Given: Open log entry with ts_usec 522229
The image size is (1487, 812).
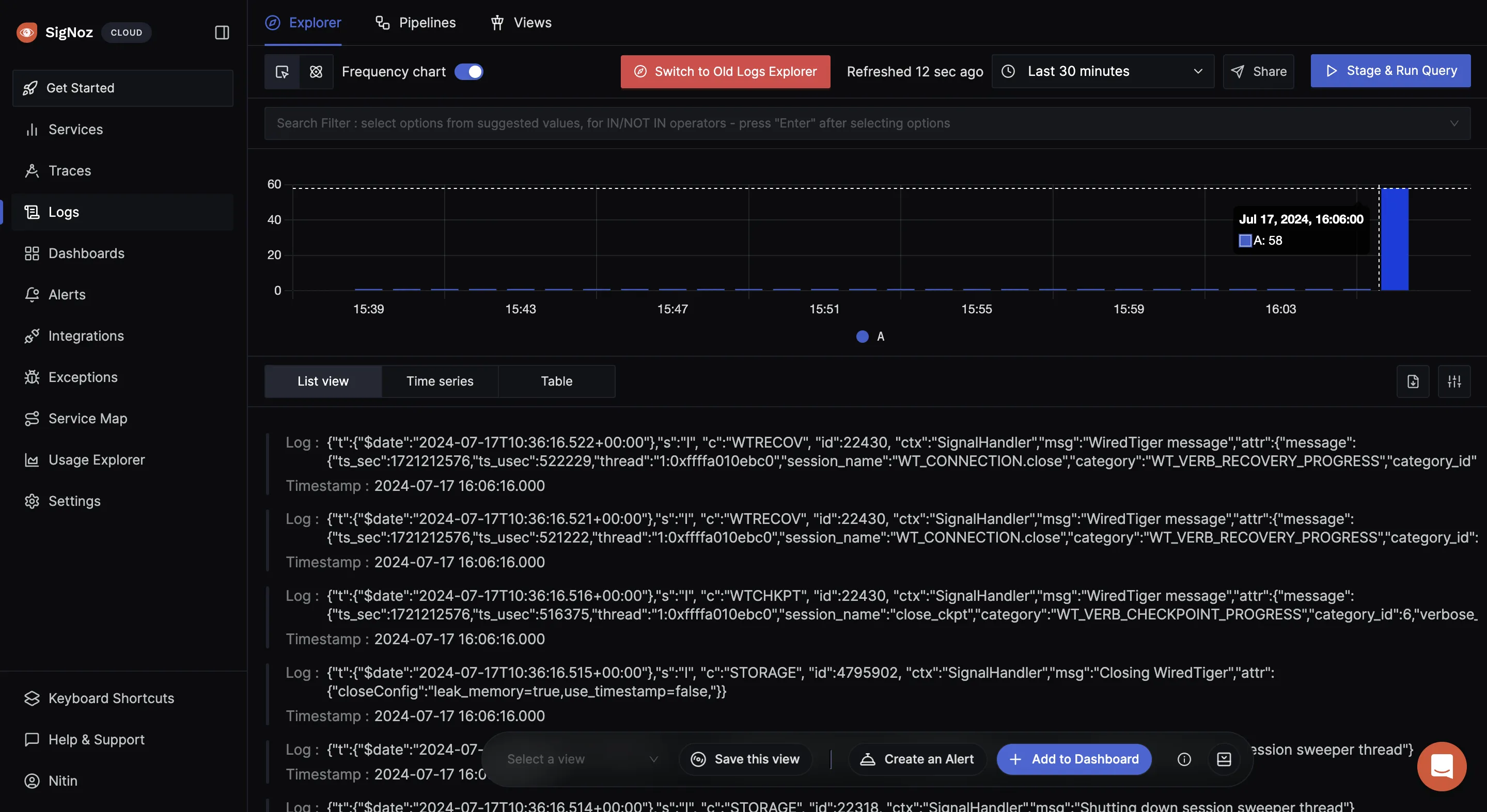Looking at the screenshot, I should click(x=872, y=464).
